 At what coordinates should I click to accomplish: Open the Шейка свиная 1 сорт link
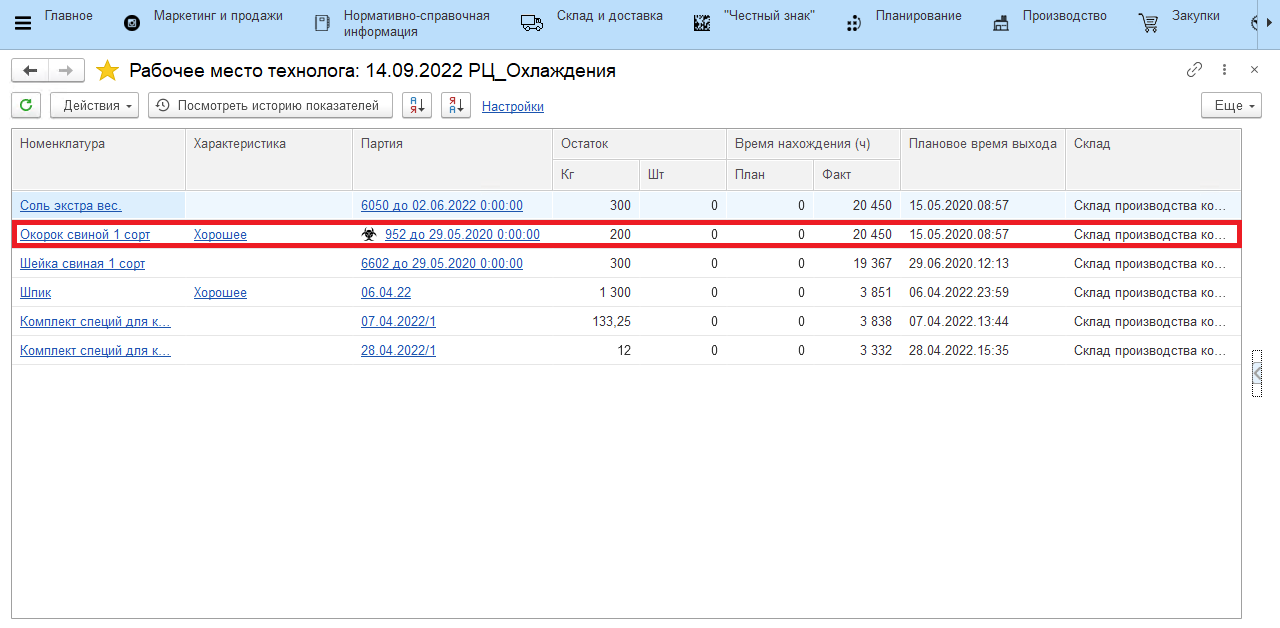point(82,264)
